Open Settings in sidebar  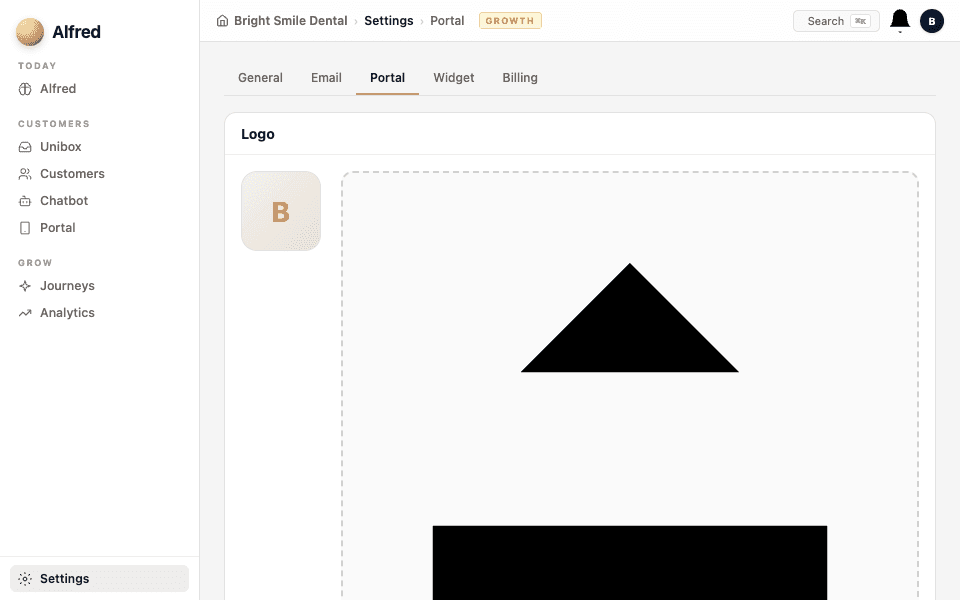click(x=99, y=579)
